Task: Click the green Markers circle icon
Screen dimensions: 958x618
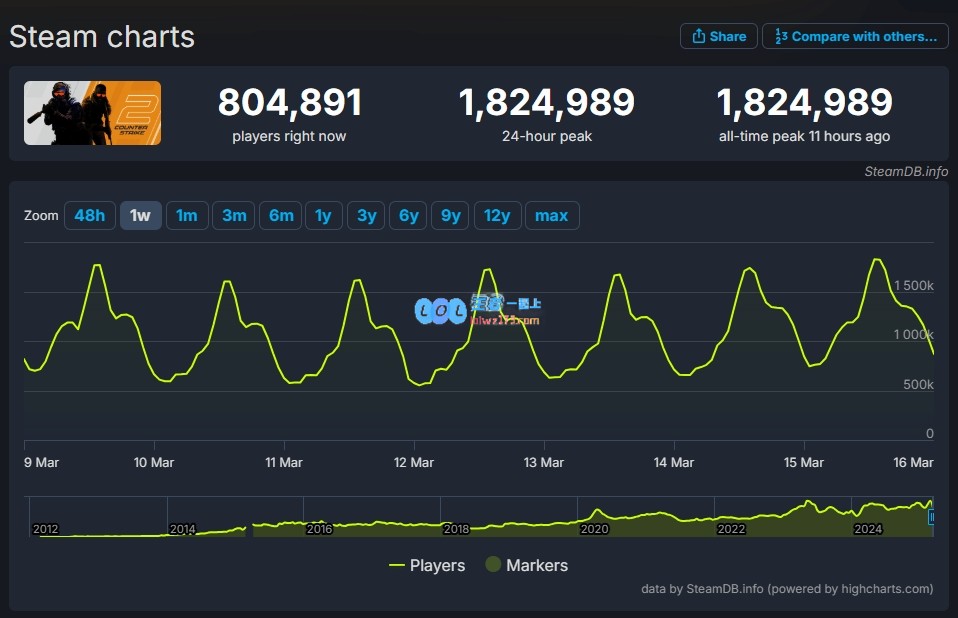Action: click(x=493, y=564)
